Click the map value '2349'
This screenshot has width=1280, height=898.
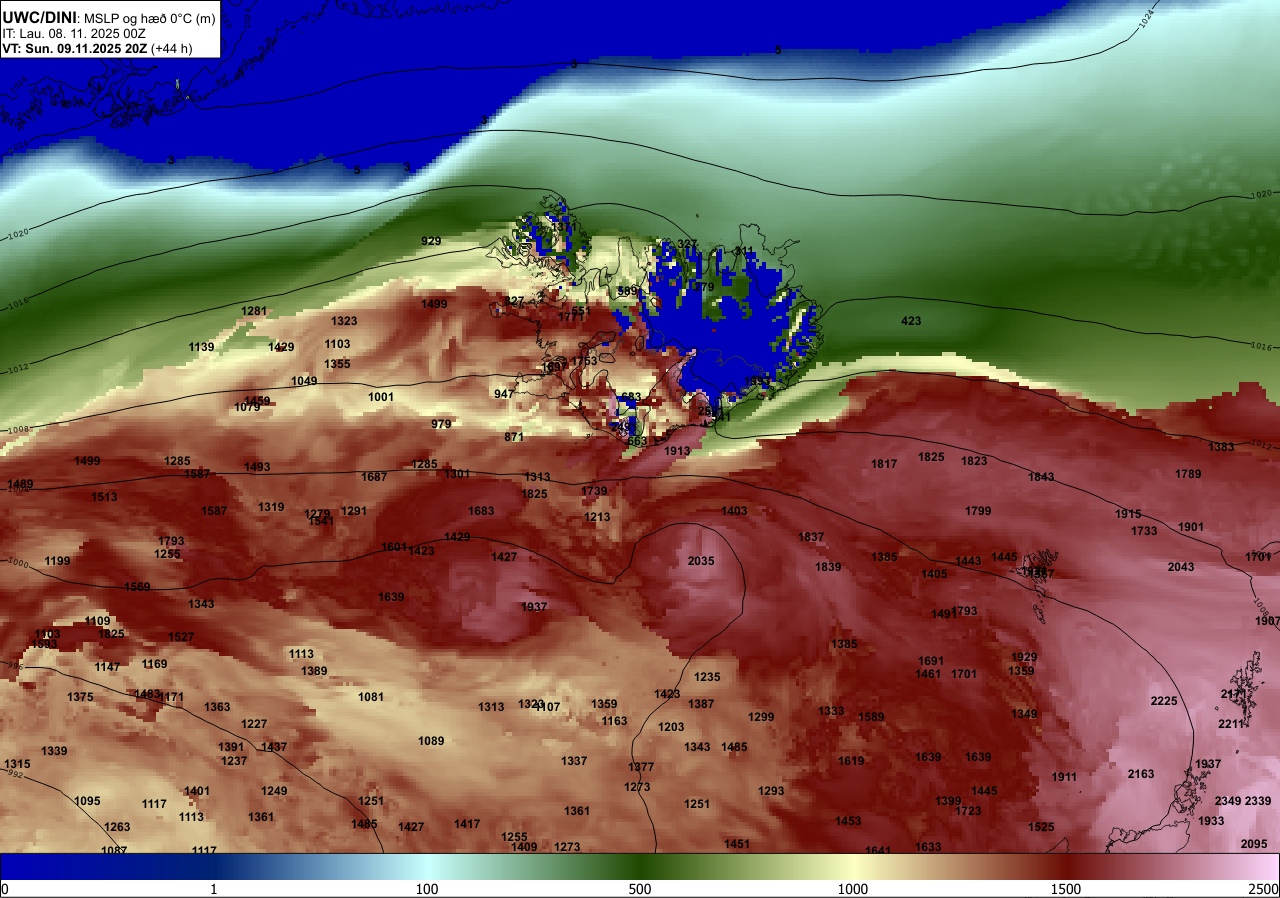(1228, 801)
